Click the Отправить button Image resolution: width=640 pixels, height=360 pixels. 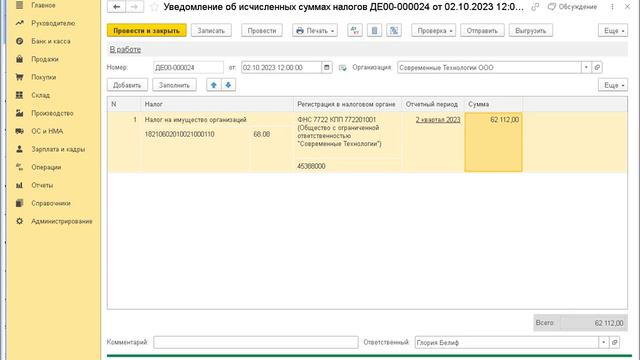pyautogui.click(x=482, y=31)
